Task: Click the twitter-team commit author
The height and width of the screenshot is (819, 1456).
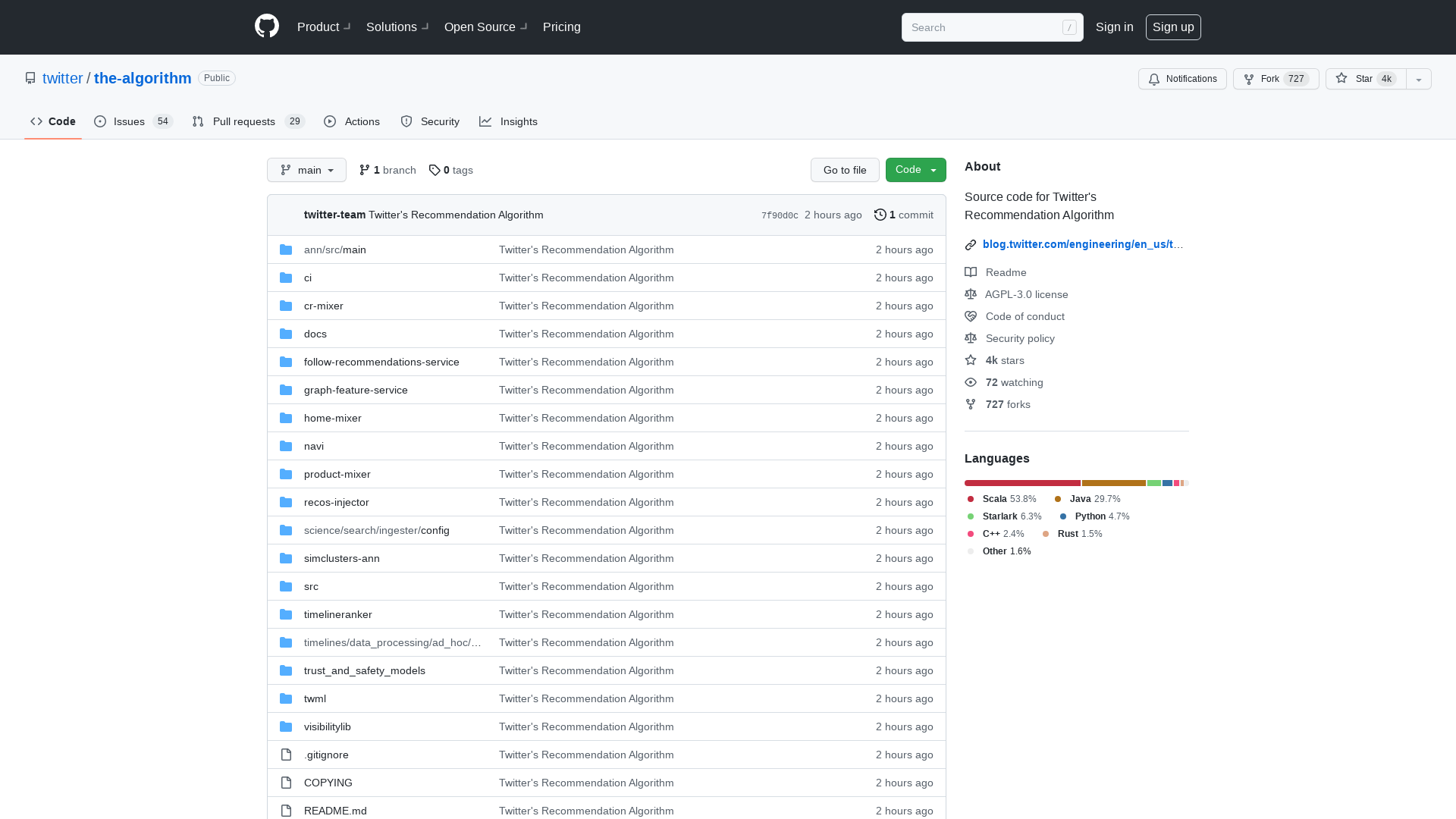Action: point(334,215)
